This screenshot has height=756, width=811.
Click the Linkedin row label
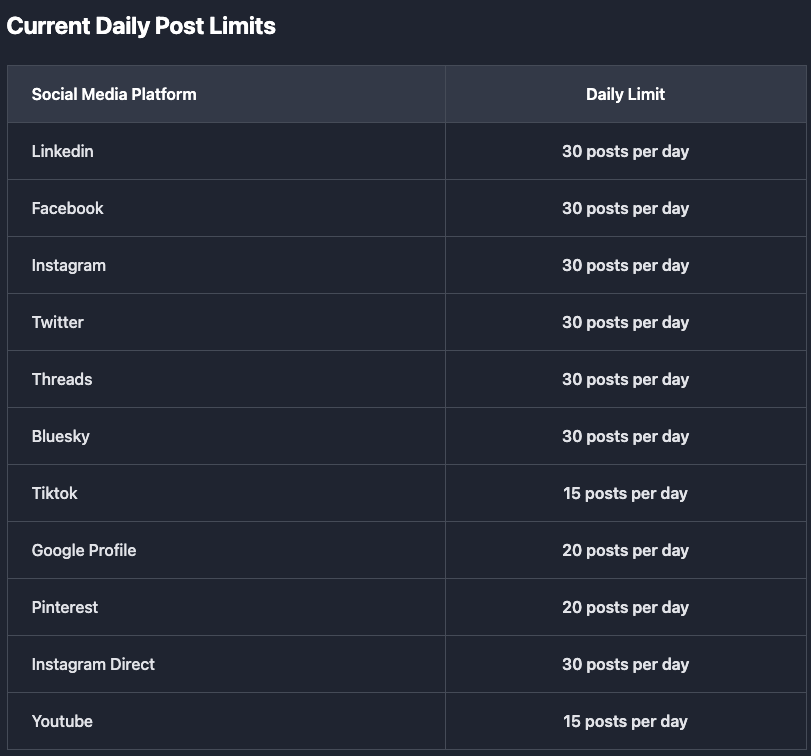(x=63, y=151)
